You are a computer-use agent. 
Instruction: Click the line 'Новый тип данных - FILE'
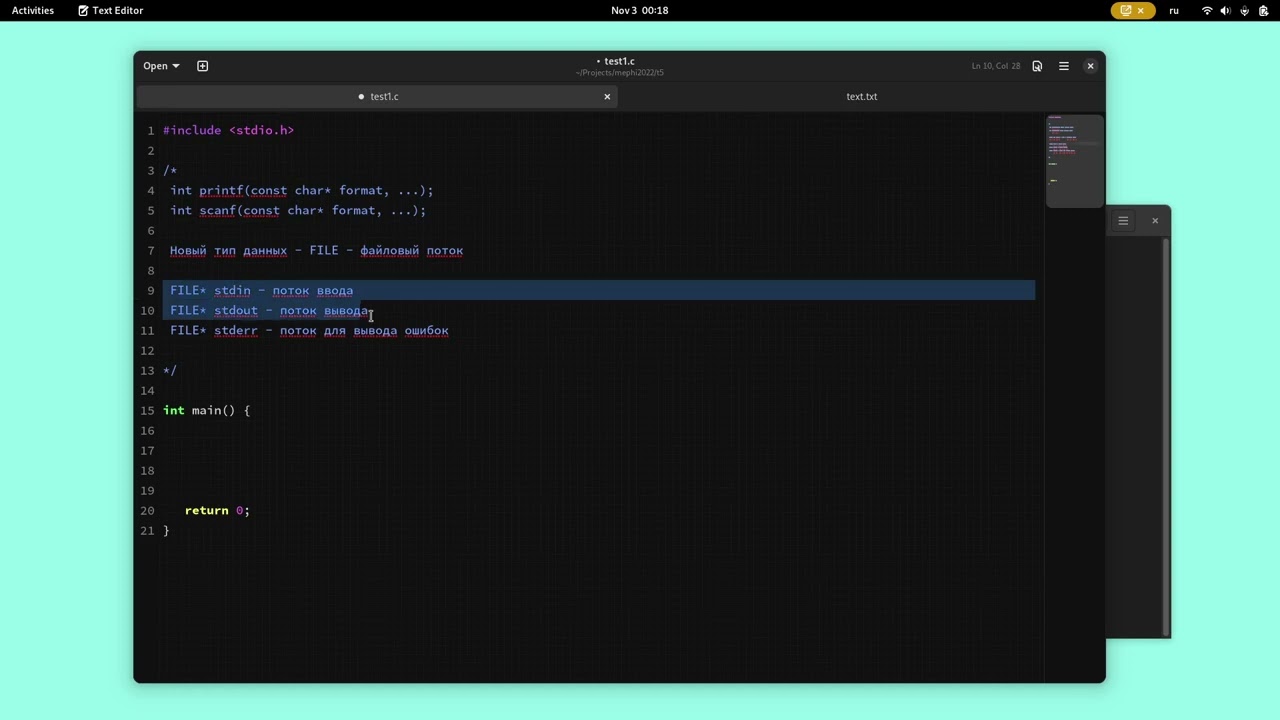click(316, 250)
